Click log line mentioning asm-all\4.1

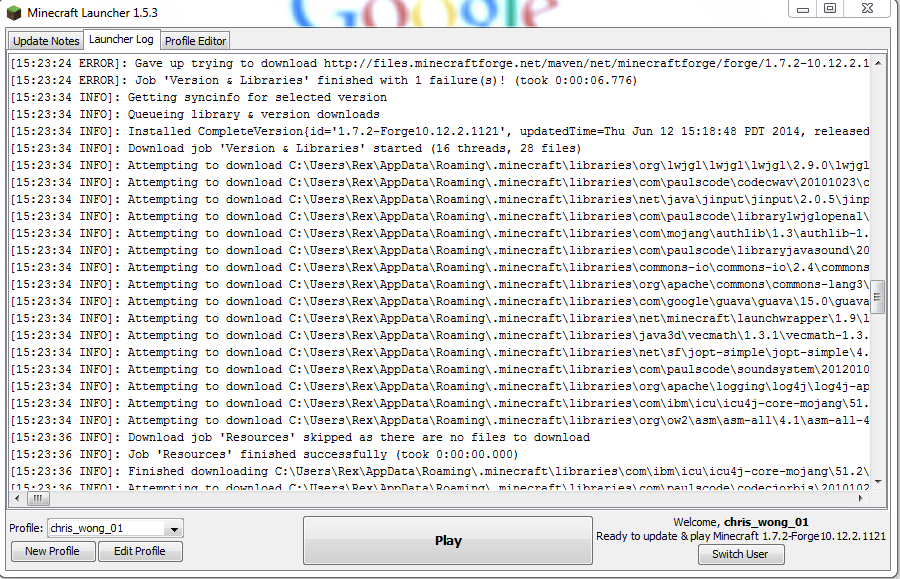pos(440,421)
